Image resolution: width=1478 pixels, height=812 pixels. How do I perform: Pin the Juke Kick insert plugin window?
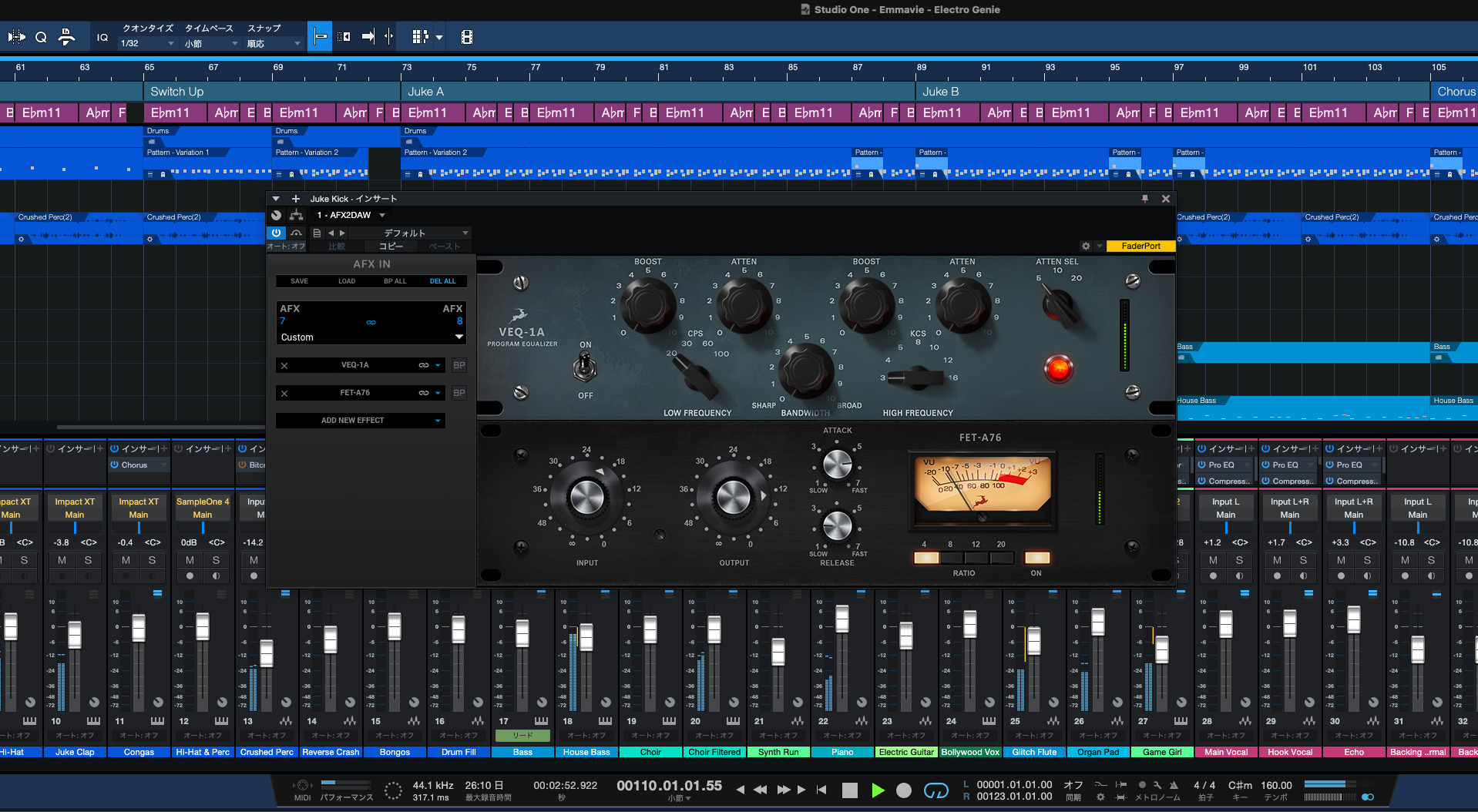(x=1145, y=199)
